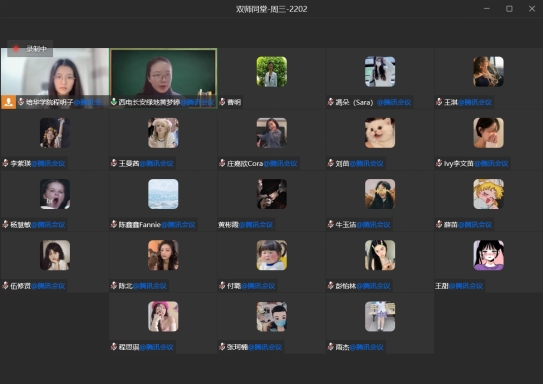Click muted mic icon beside 刘苗
The image size is (544, 385).
(331, 163)
